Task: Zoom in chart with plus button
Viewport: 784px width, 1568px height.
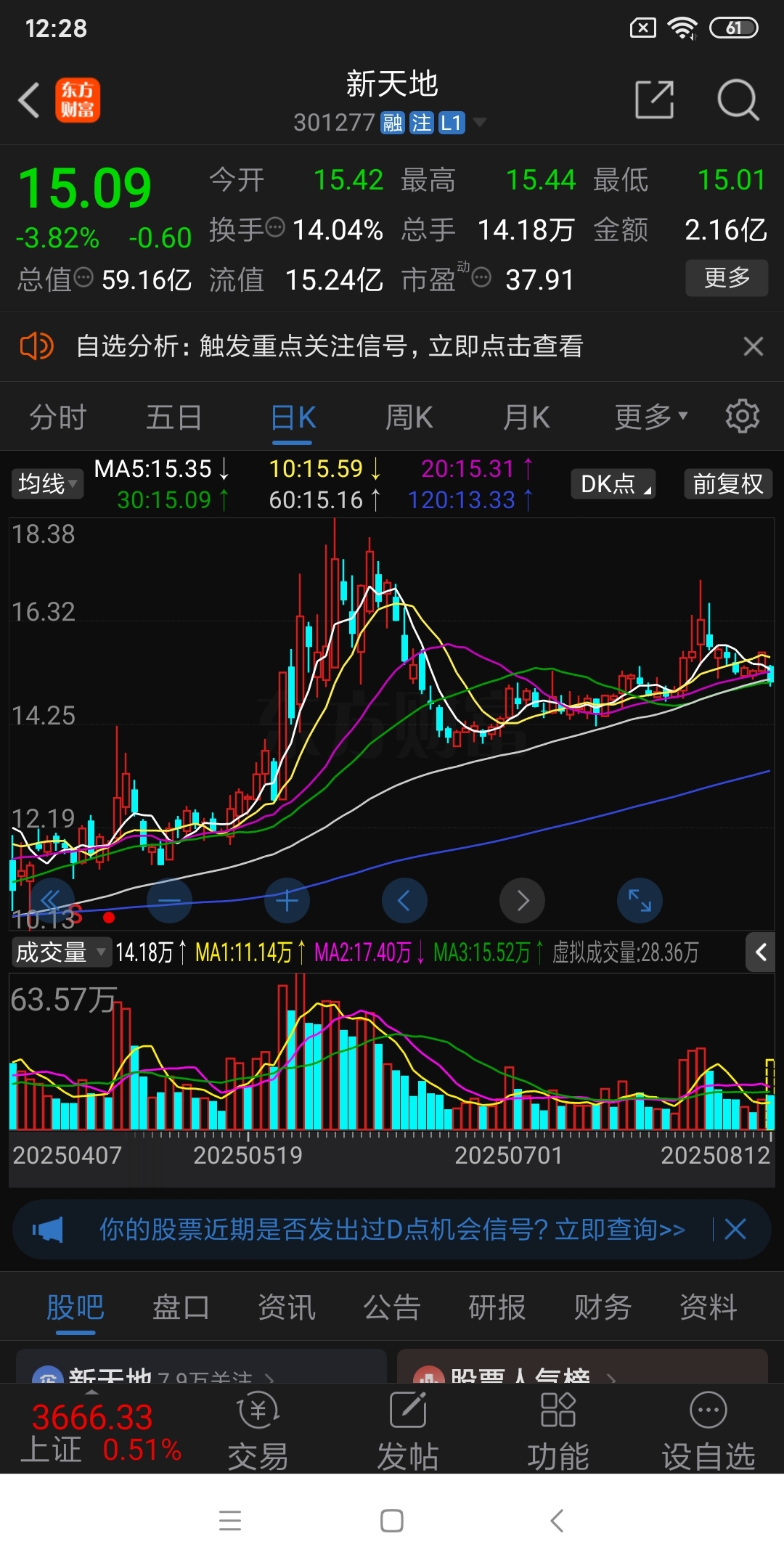Action: pos(287,901)
